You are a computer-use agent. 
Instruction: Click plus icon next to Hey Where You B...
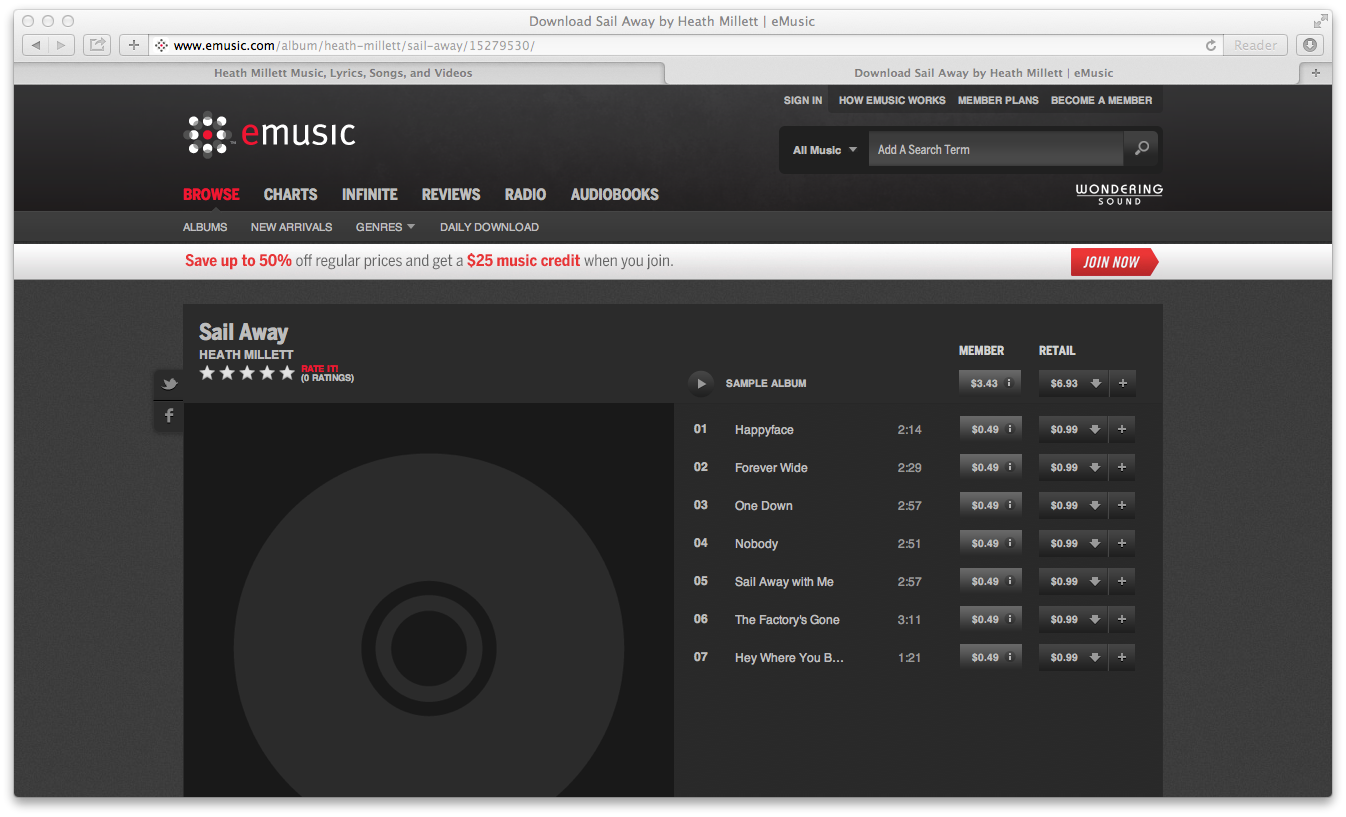pos(1122,657)
